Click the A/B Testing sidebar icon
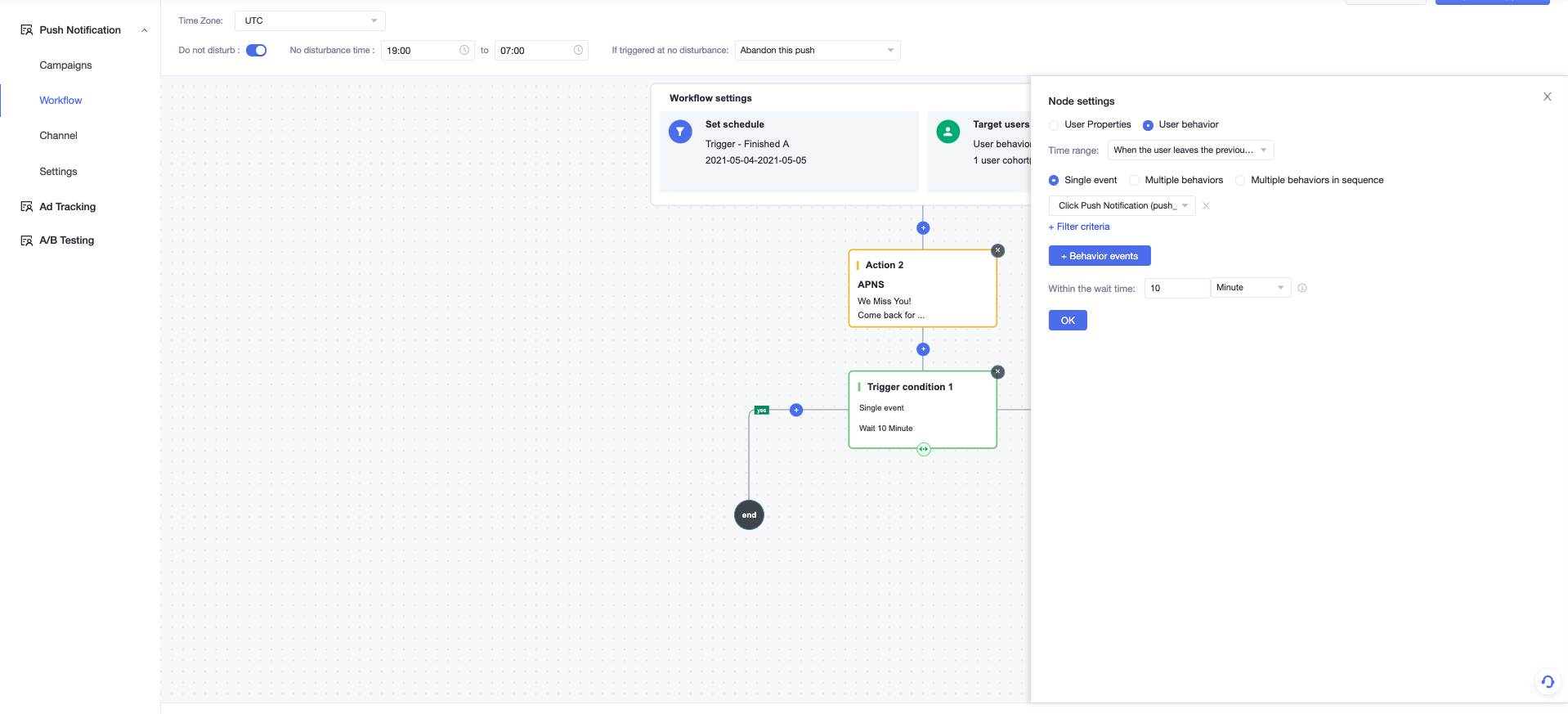The height and width of the screenshot is (714, 1568). tap(26, 240)
